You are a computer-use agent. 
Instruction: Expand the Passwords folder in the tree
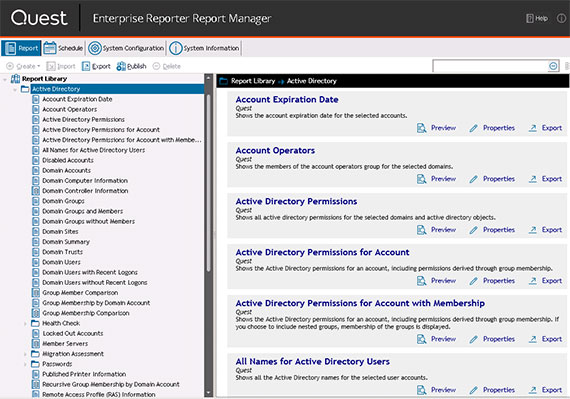point(25,364)
